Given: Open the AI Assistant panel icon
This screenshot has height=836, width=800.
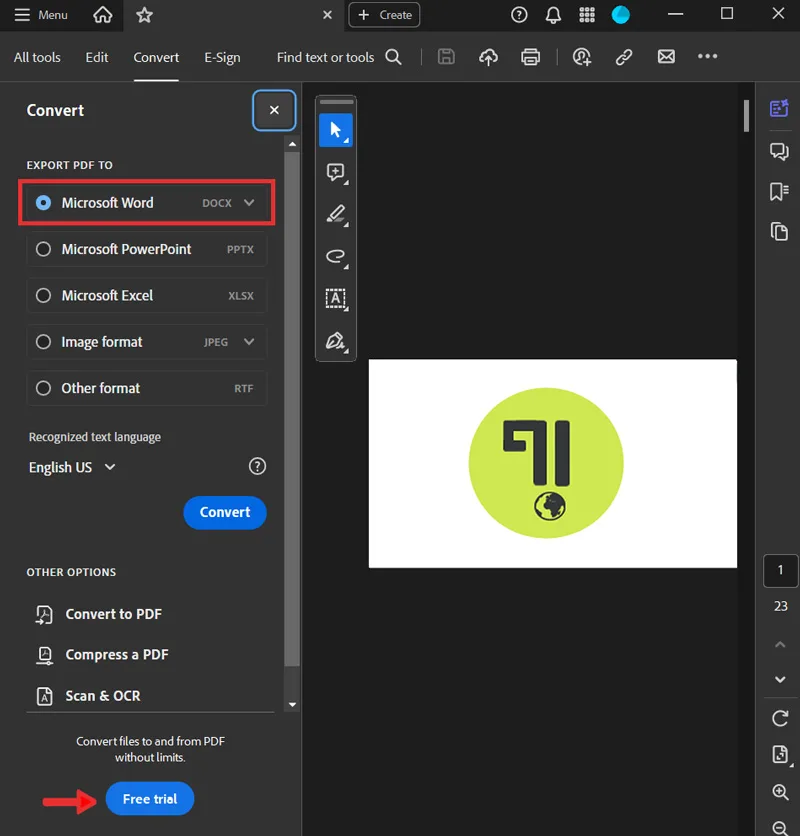Looking at the screenshot, I should pos(779,108).
